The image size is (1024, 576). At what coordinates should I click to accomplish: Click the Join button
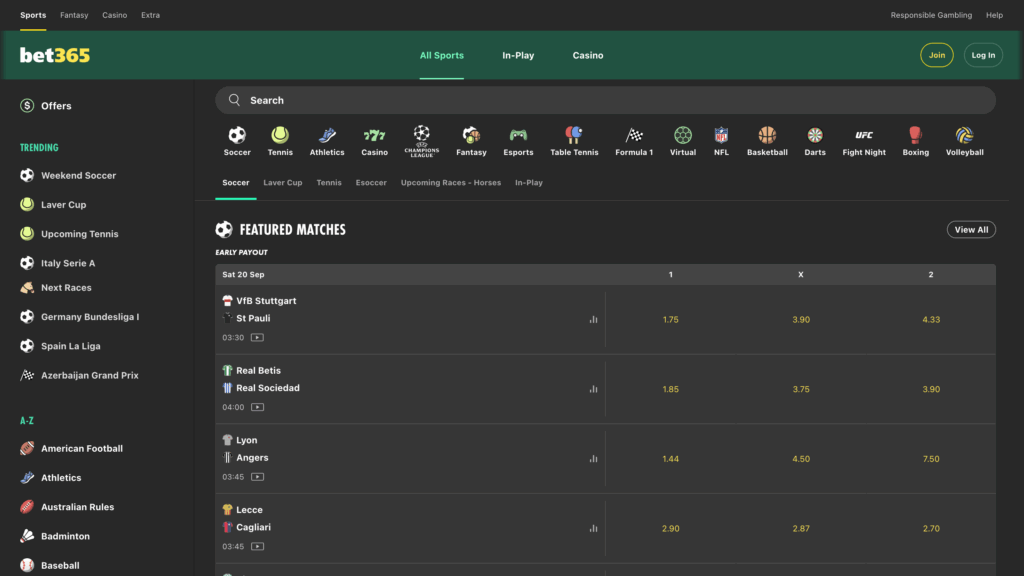(x=936, y=55)
